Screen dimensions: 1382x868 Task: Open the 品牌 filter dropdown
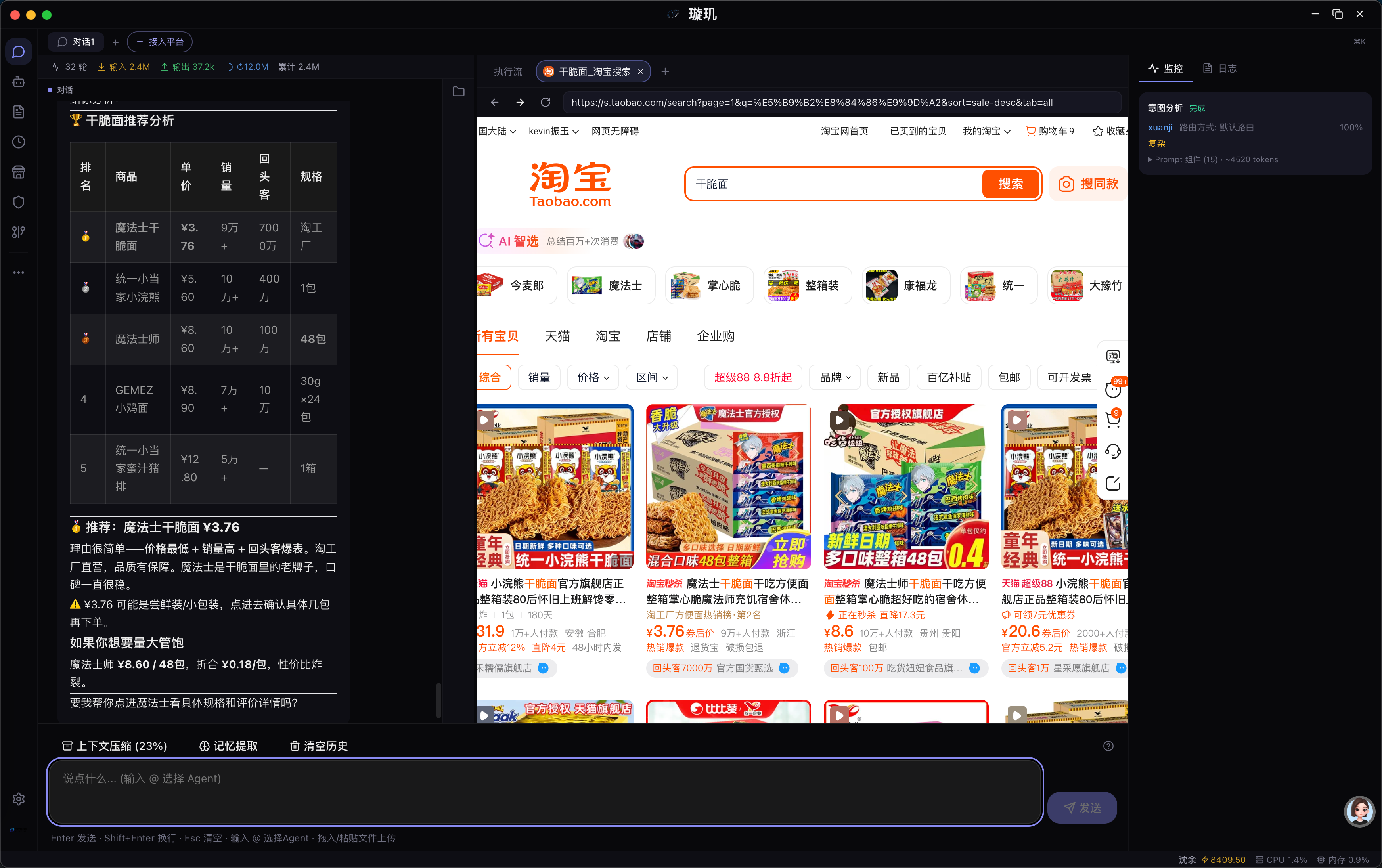click(x=835, y=377)
